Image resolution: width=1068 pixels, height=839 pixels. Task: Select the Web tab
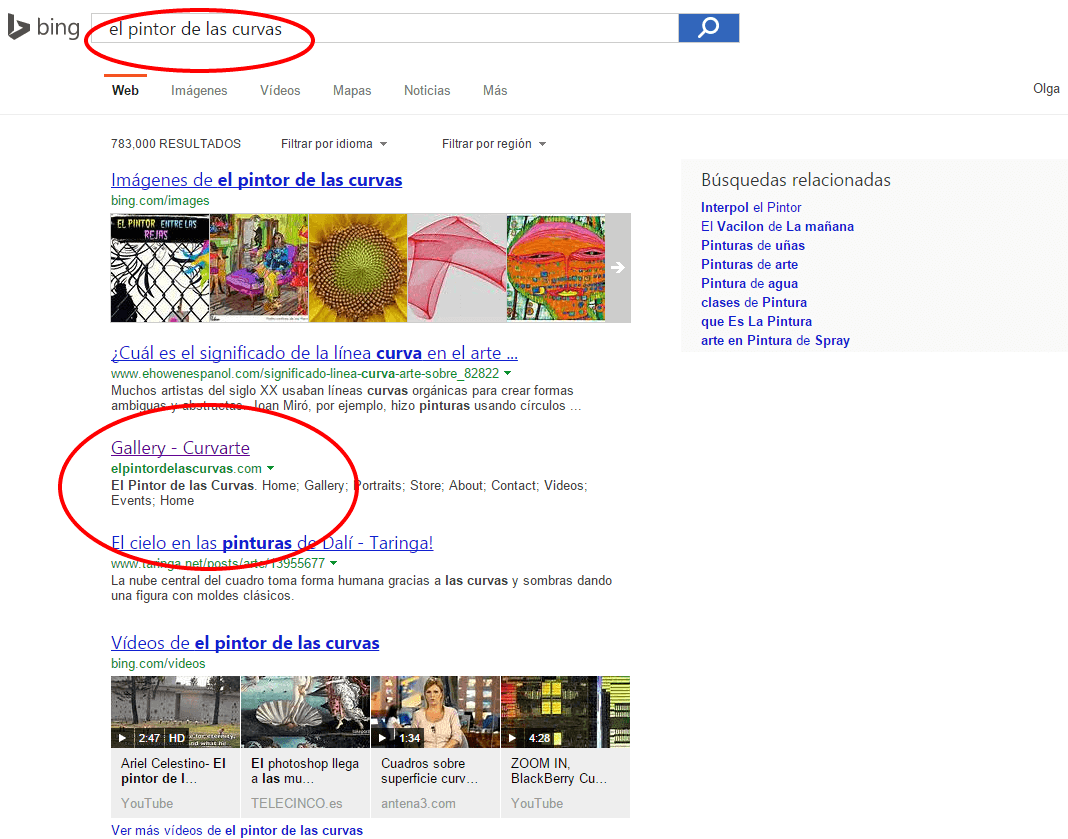[x=125, y=90]
